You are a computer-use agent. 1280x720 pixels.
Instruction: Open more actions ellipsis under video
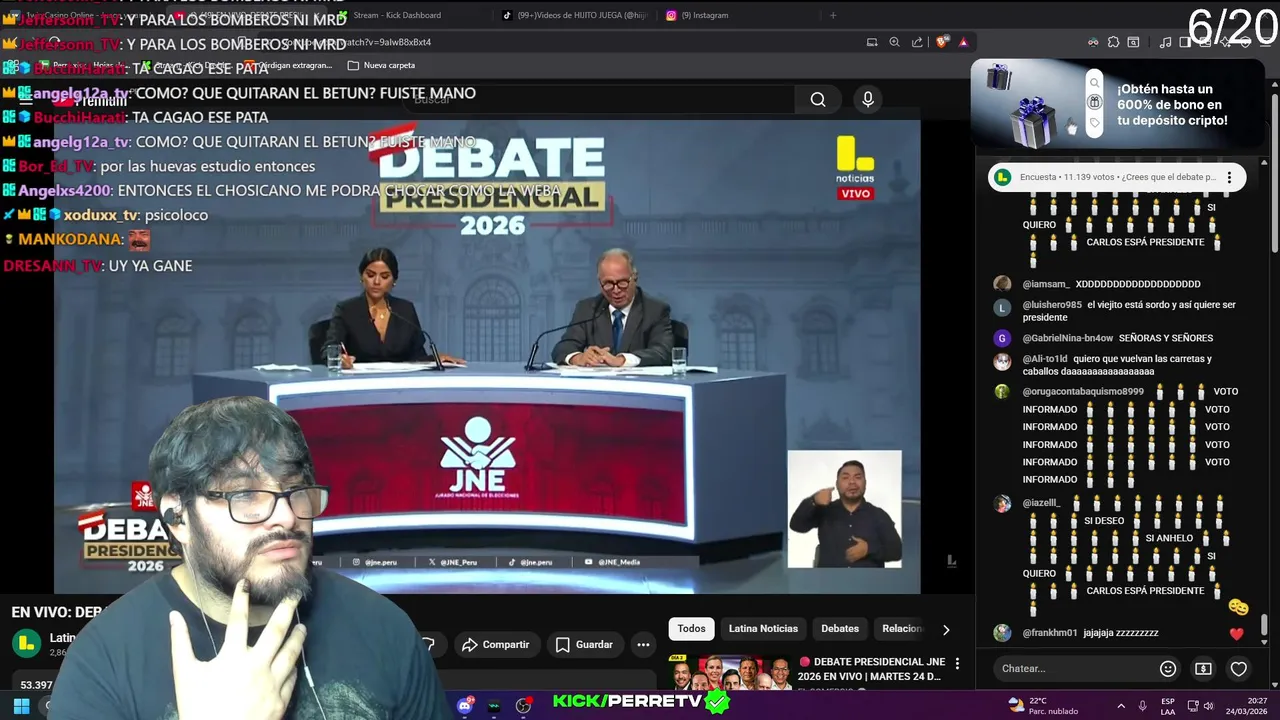(643, 645)
